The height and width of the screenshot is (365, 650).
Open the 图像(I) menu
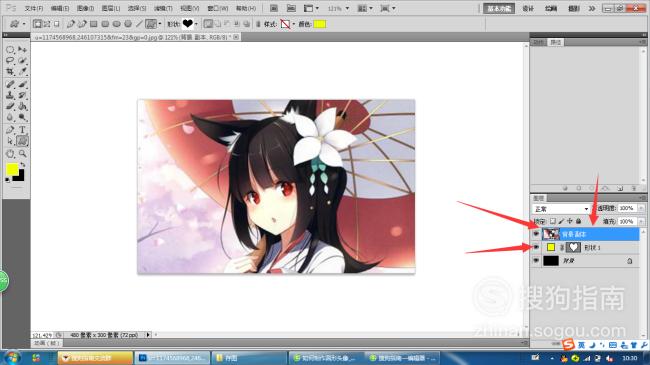click(x=85, y=8)
